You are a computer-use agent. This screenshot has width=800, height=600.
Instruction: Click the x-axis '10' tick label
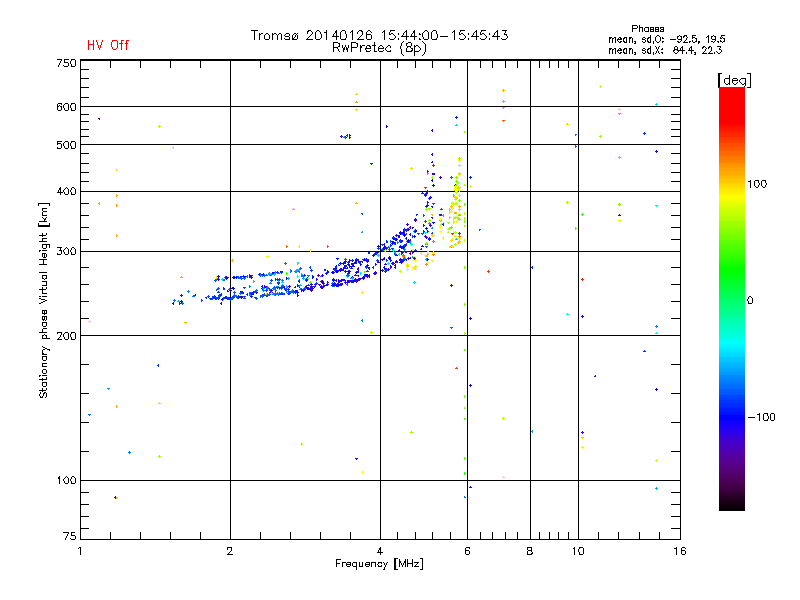578,551
